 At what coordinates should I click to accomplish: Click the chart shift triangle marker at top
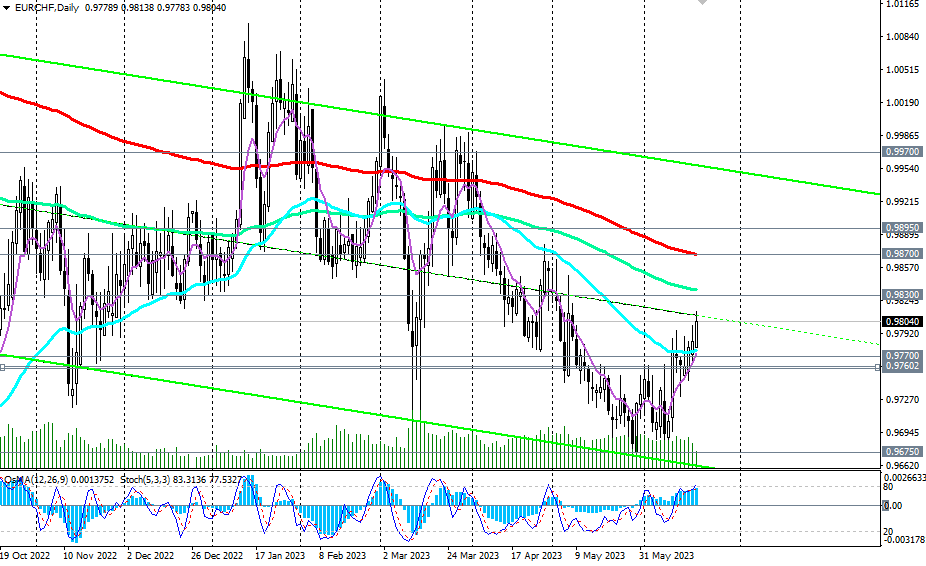(x=701, y=3)
